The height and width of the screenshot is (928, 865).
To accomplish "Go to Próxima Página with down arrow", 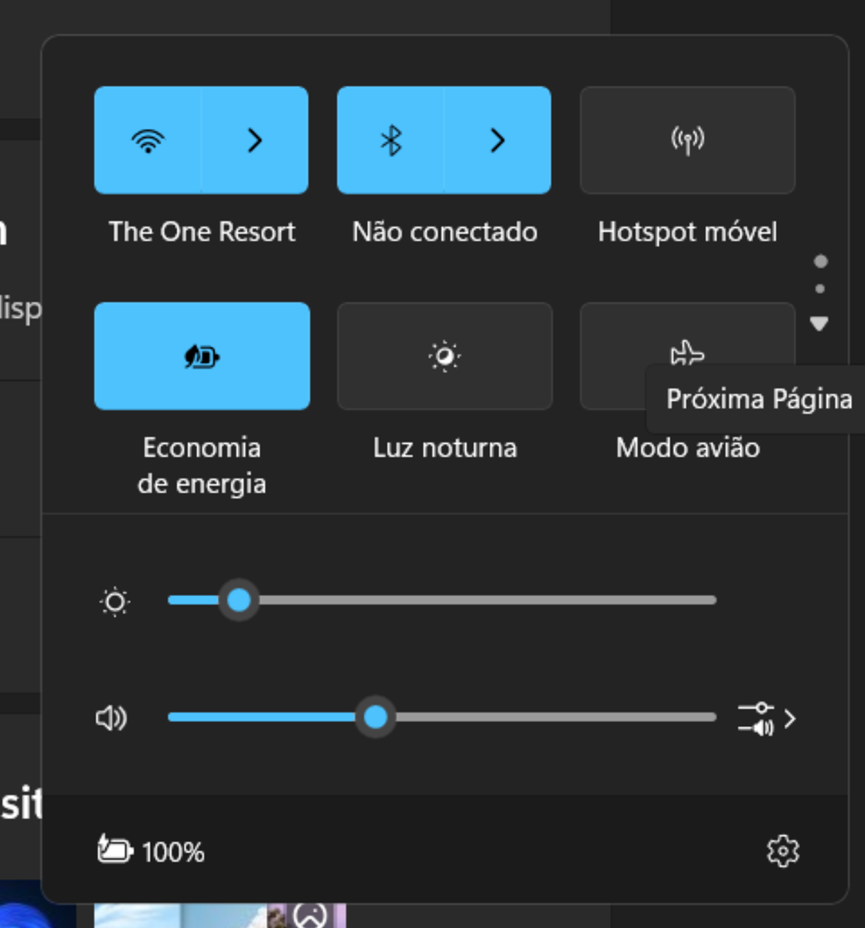I will (x=819, y=322).
